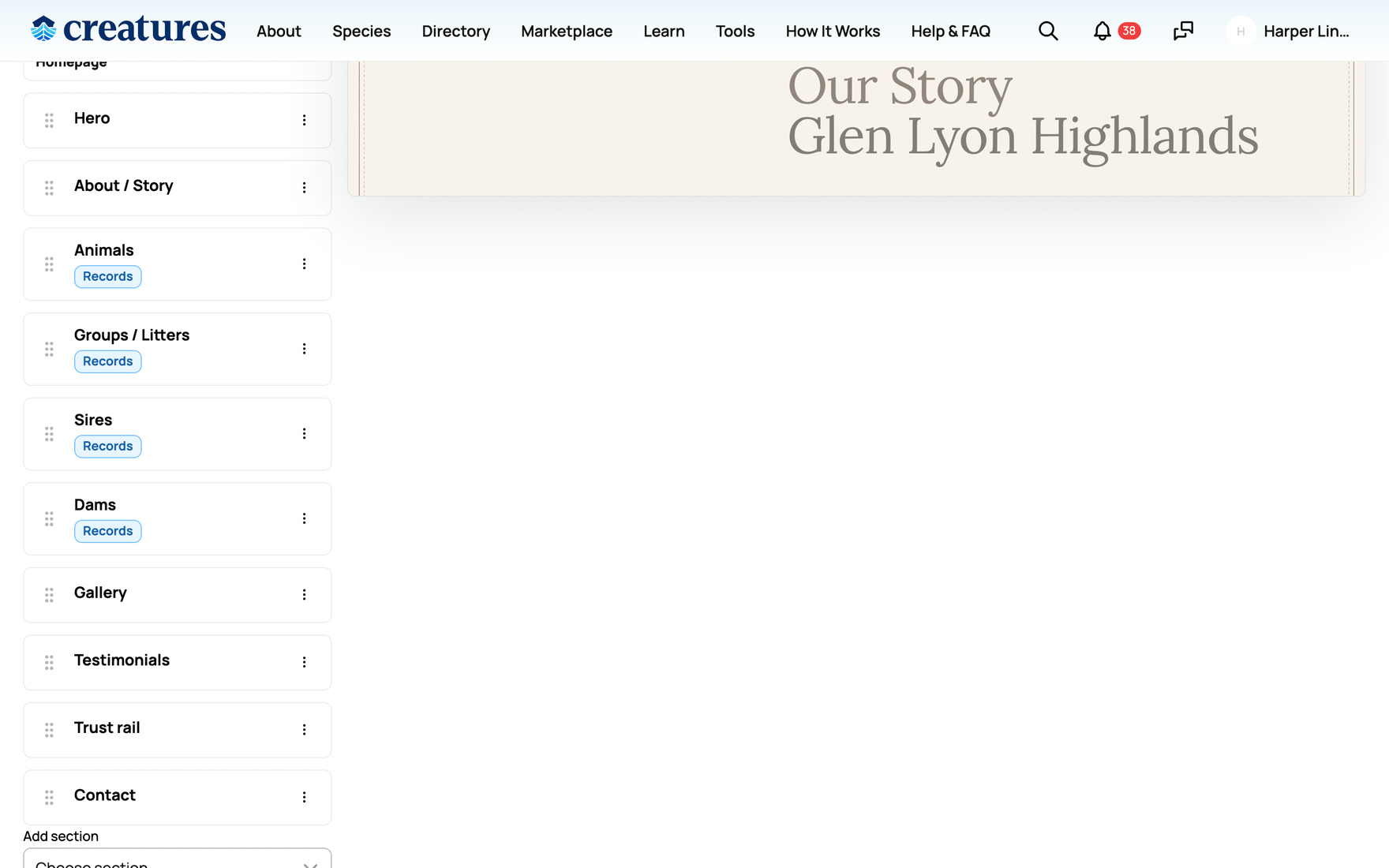Viewport: 1389px width, 868px height.
Task: Open the Learn menu
Action: click(x=664, y=31)
